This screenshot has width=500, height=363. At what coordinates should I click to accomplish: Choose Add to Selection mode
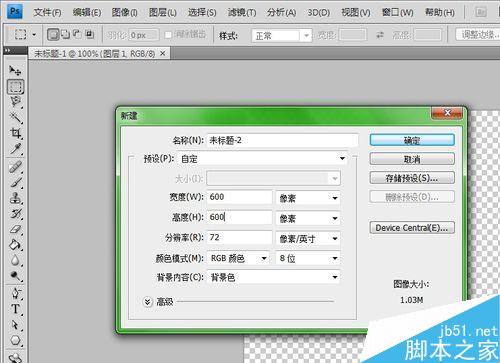pyautogui.click(x=65, y=34)
